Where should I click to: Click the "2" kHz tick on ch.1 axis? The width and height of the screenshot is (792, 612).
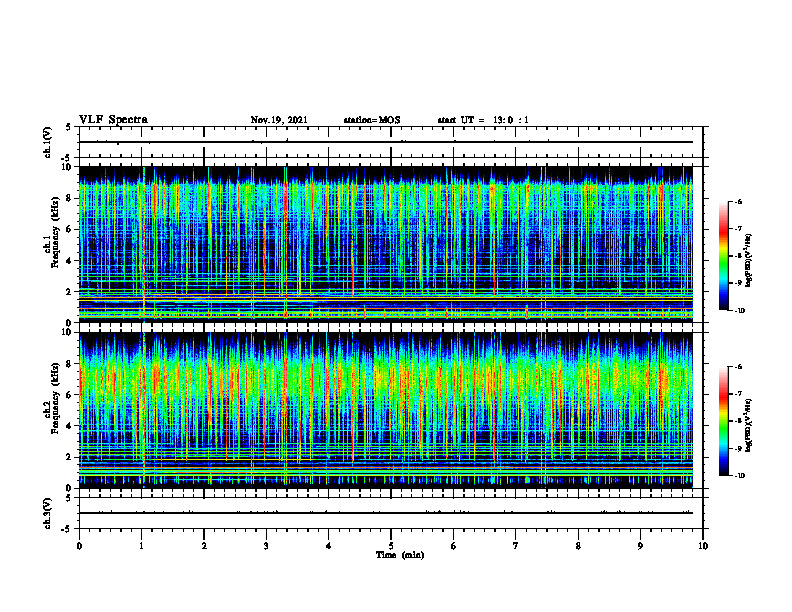[x=69, y=291]
